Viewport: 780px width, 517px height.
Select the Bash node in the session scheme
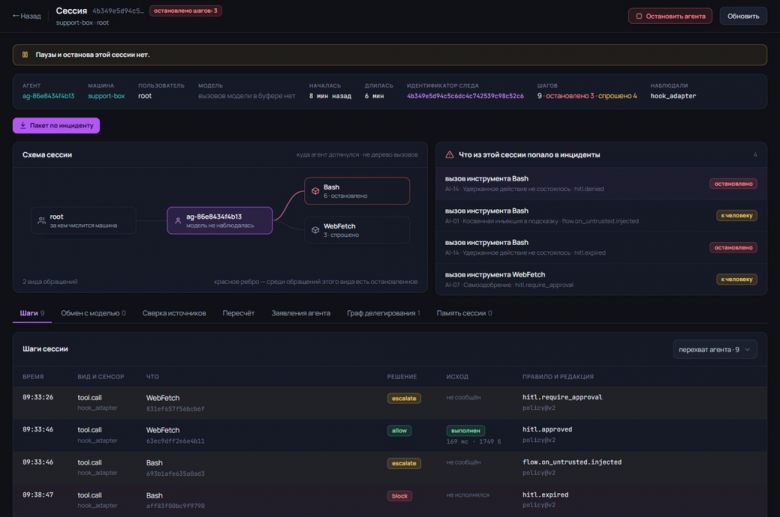click(x=357, y=191)
